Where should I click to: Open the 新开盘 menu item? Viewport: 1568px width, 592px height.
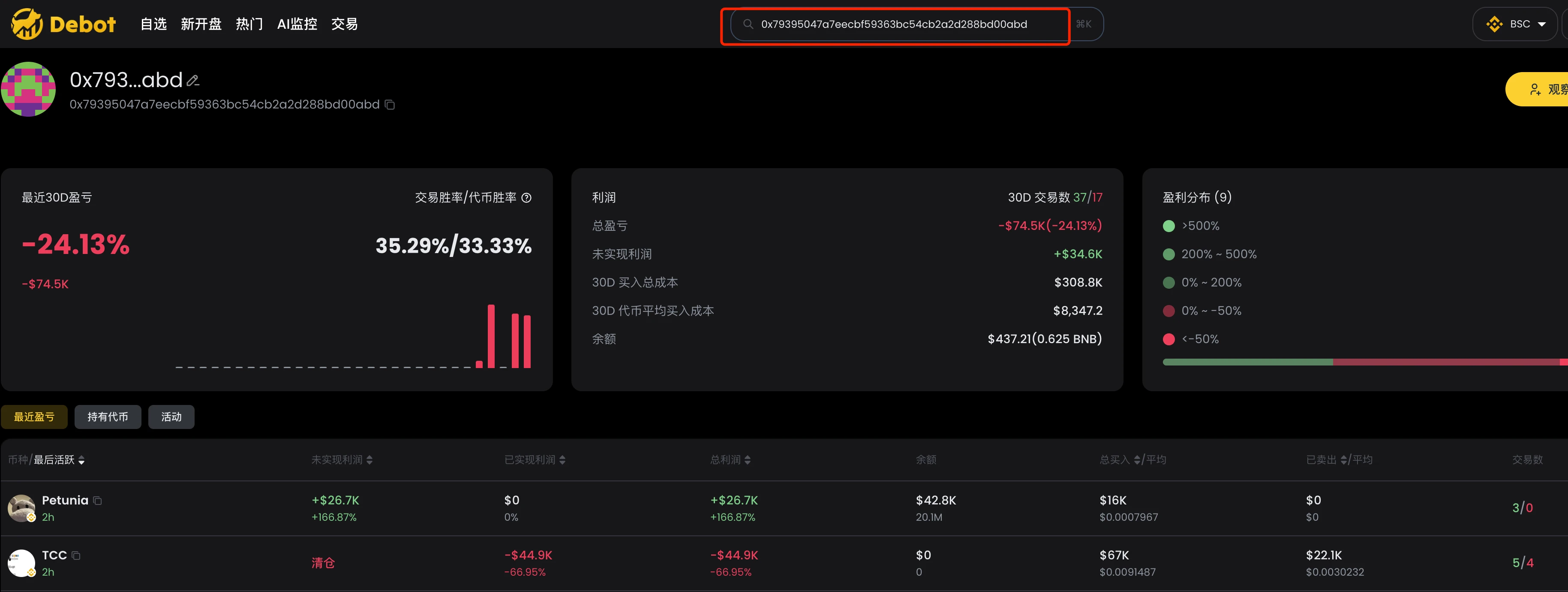pyautogui.click(x=201, y=24)
